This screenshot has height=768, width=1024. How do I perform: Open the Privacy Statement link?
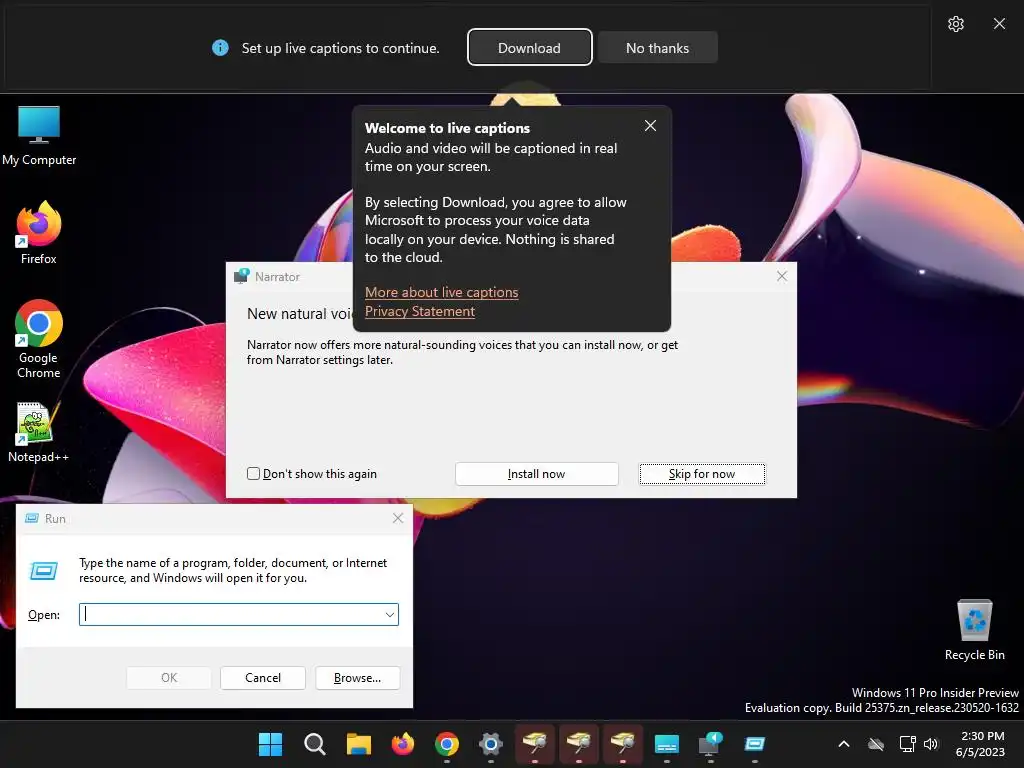420,312
